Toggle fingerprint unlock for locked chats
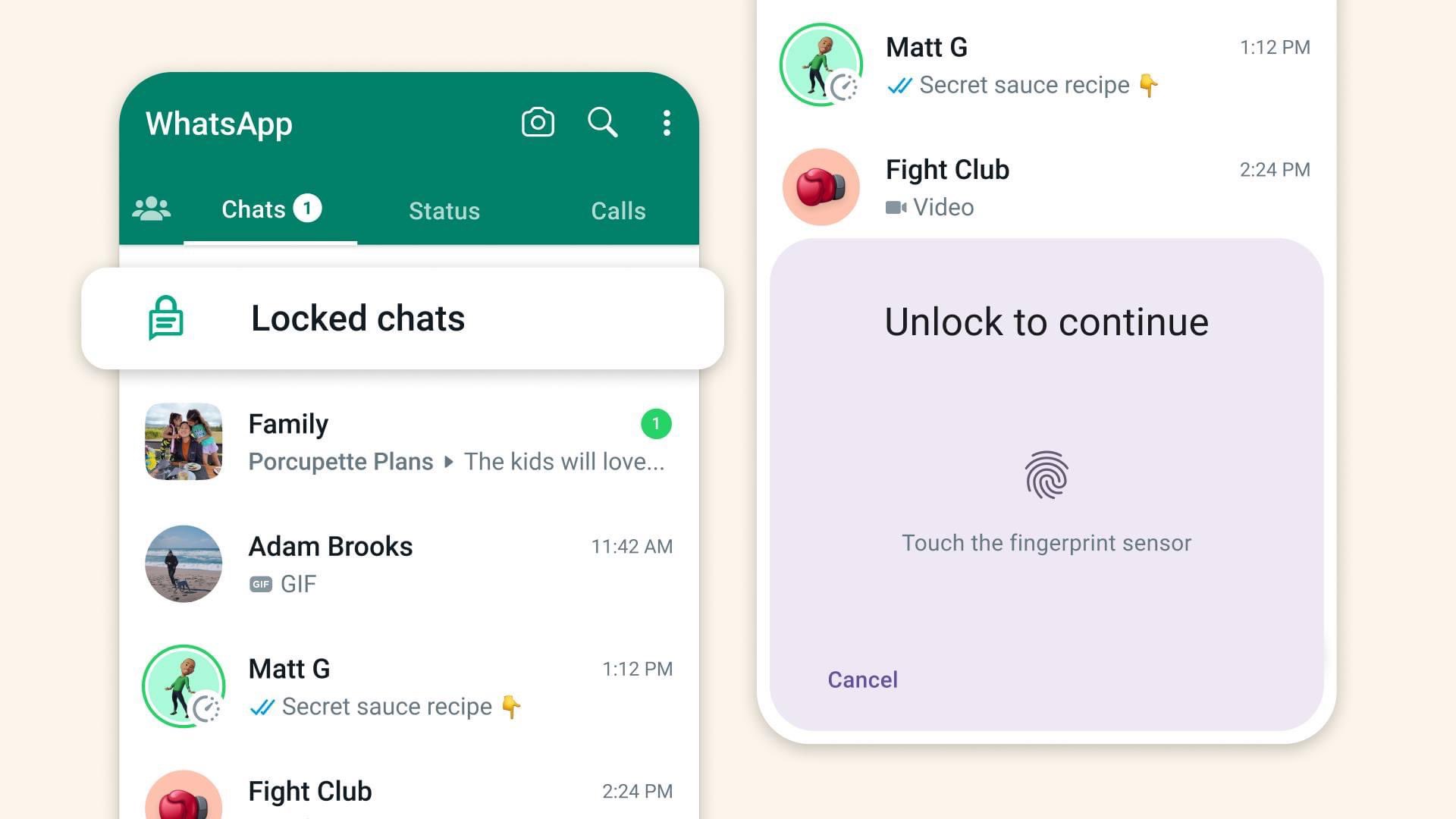The height and width of the screenshot is (819, 1456). [x=1046, y=476]
